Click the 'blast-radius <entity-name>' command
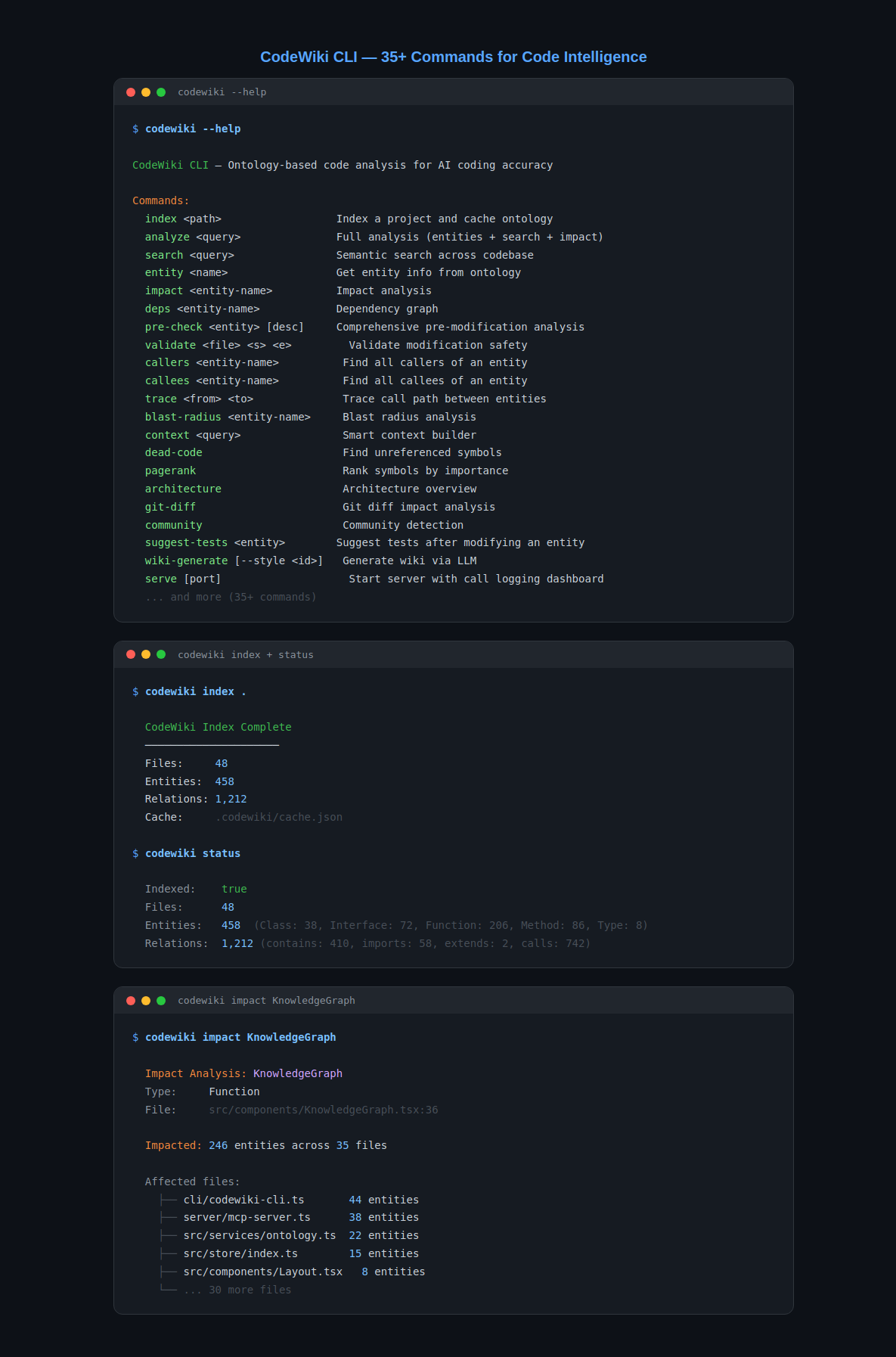 (x=228, y=418)
